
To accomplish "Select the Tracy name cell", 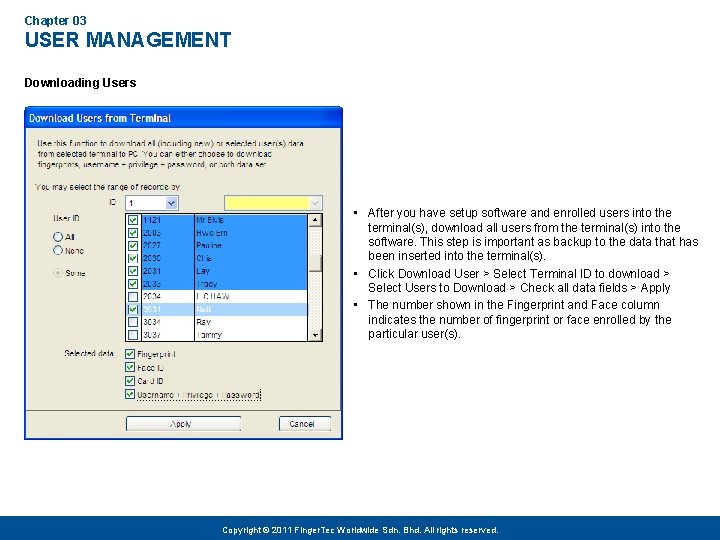I will [x=251, y=284].
